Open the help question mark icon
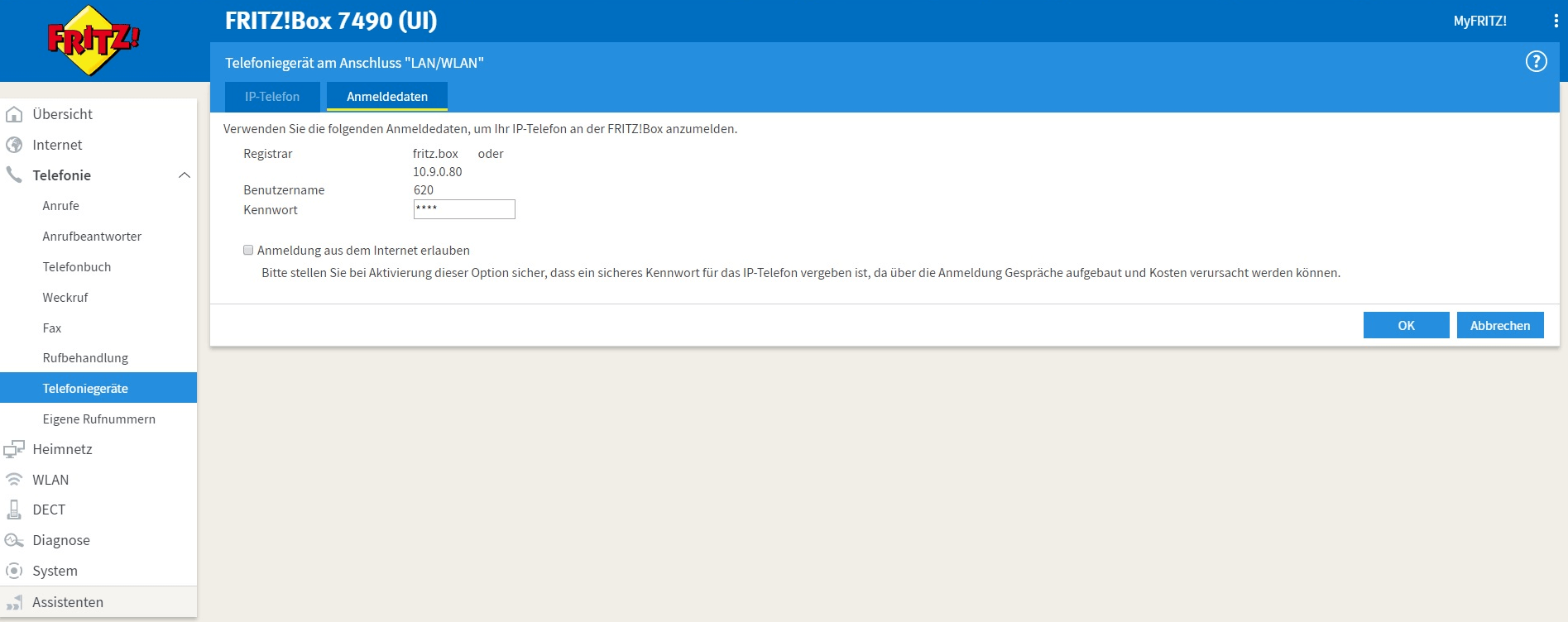The image size is (1568, 622). point(1536,62)
